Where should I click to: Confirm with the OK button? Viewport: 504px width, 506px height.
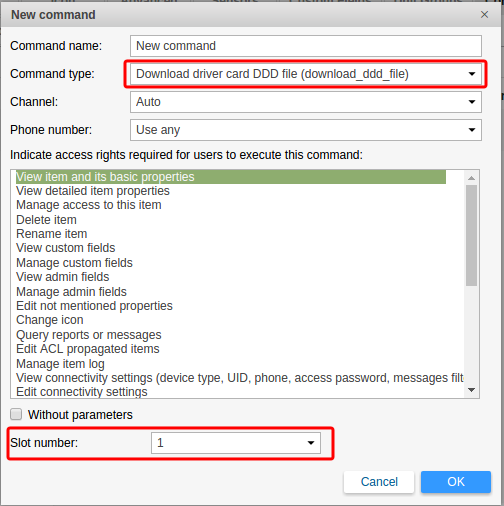[x=456, y=482]
